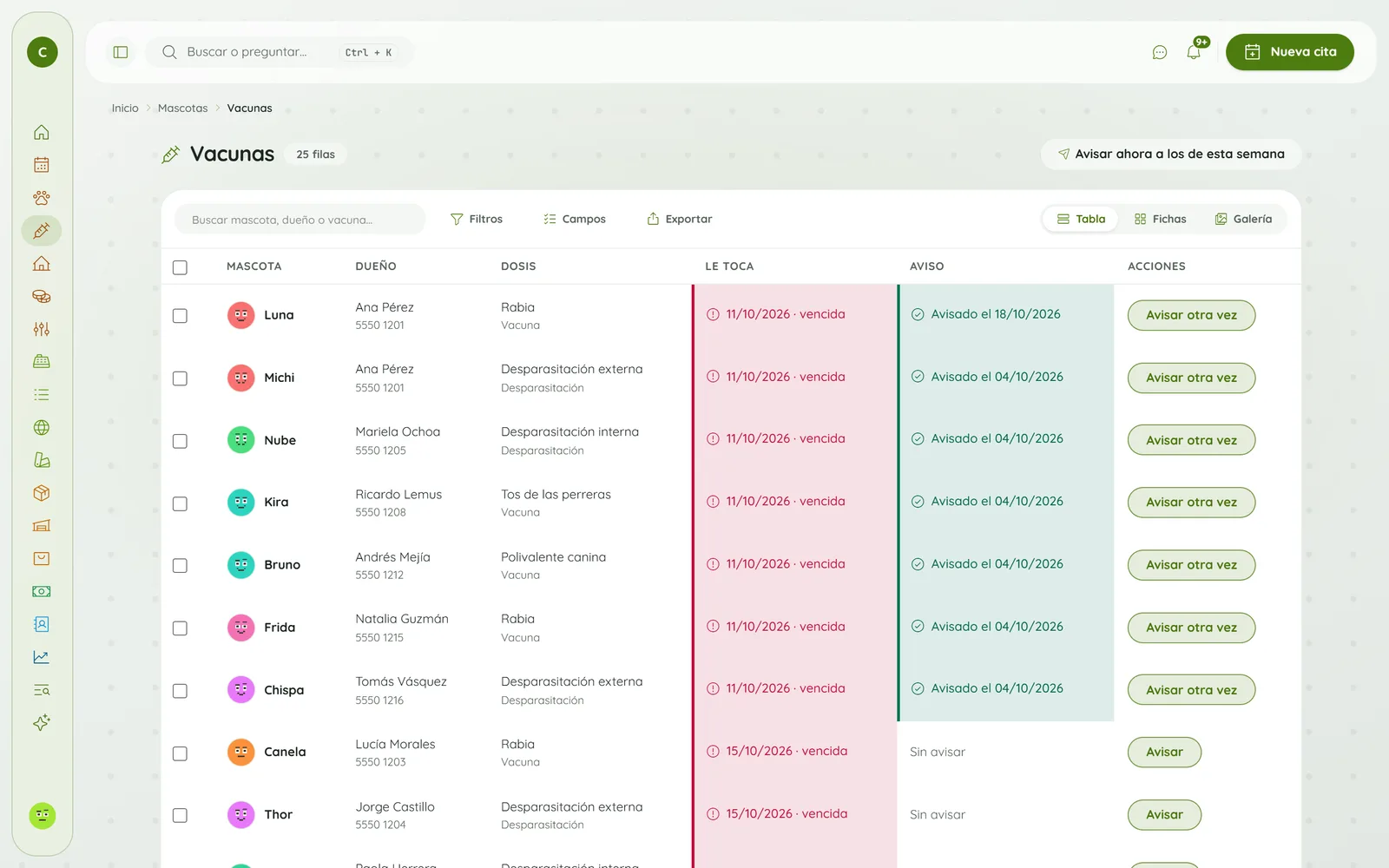Click Avisar button for Thor
Screen dimensions: 1389x868
tap(1164, 814)
